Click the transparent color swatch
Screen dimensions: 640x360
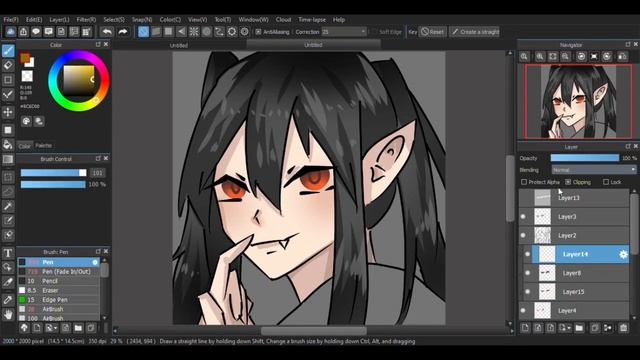coord(27,76)
